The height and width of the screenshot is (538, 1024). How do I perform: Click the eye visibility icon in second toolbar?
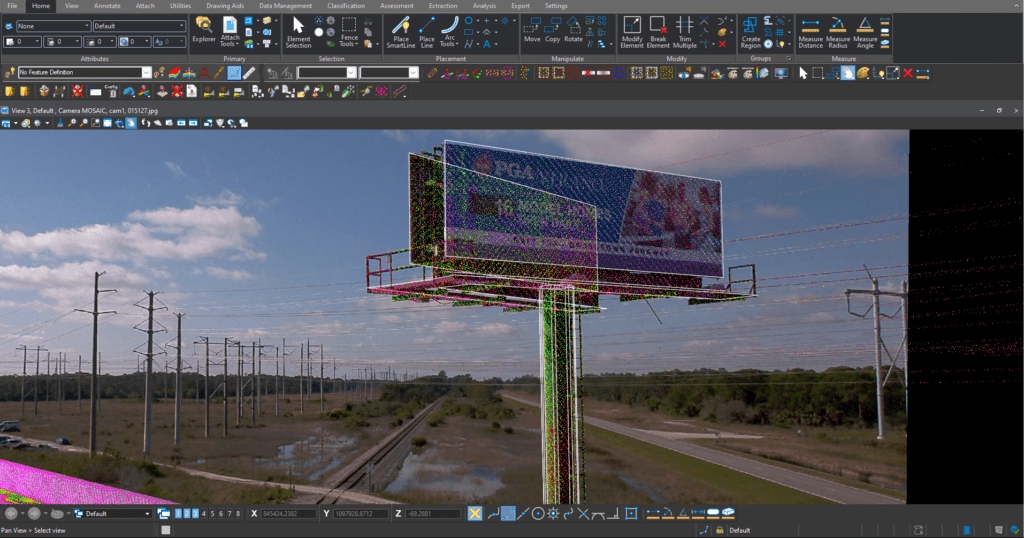tap(684, 73)
